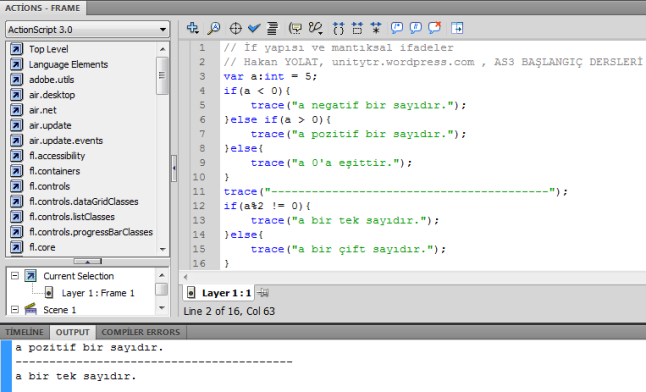
Task: Click the script navigator scroll up arrow
Action: 162,275
